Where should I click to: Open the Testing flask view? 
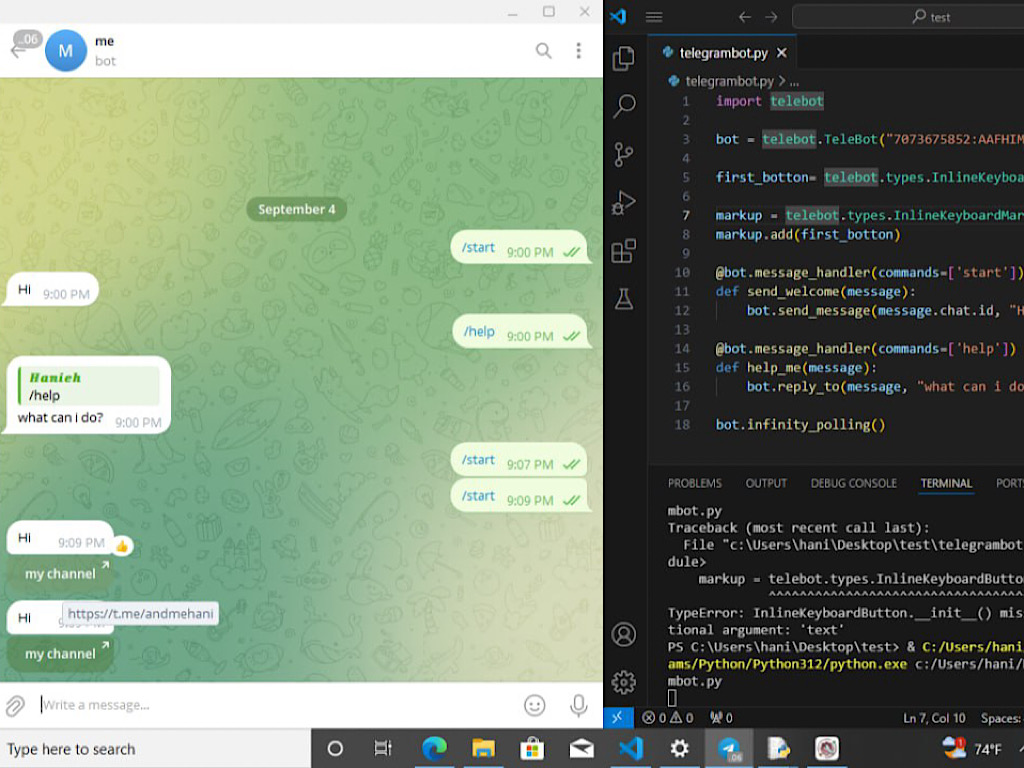624,299
